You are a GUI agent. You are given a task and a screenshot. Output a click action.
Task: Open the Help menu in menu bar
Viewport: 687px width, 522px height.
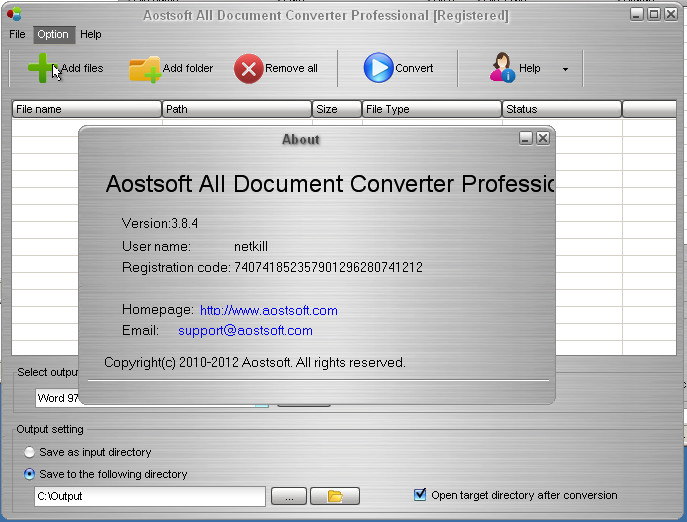(91, 34)
